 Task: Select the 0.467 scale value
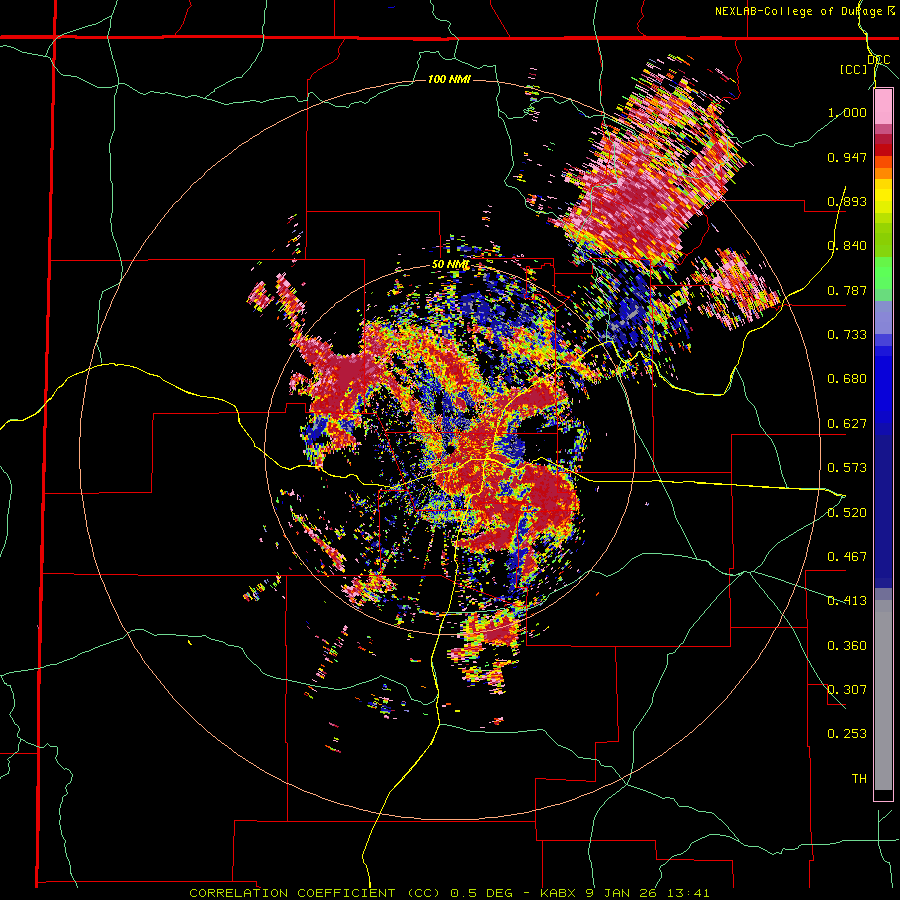click(847, 557)
